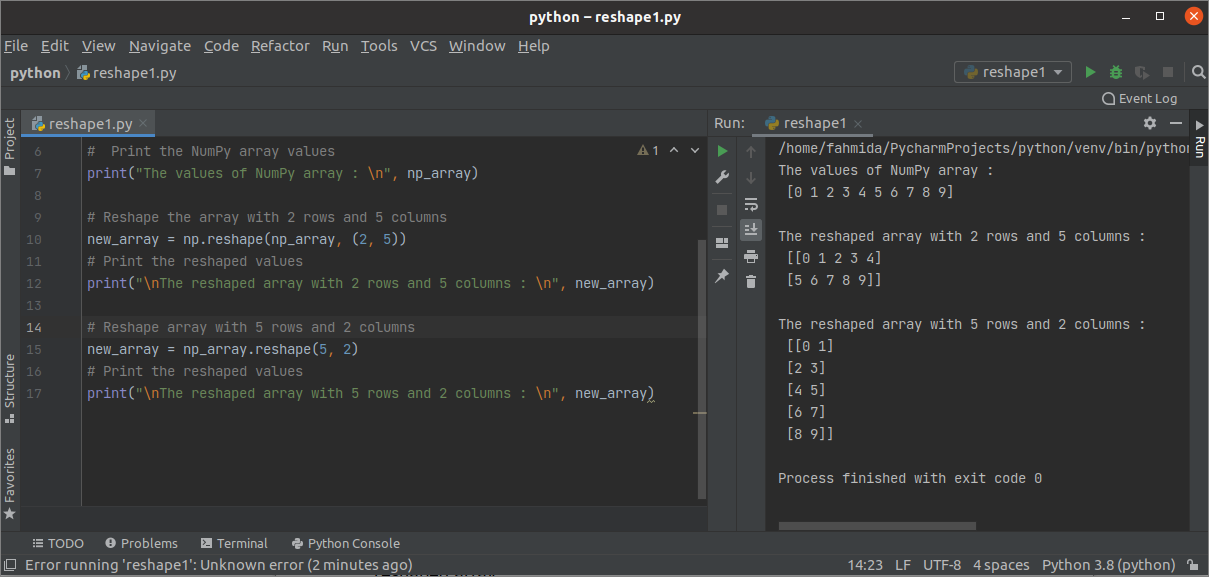Open the Refactor menu
The image size is (1209, 577).
tap(280, 46)
